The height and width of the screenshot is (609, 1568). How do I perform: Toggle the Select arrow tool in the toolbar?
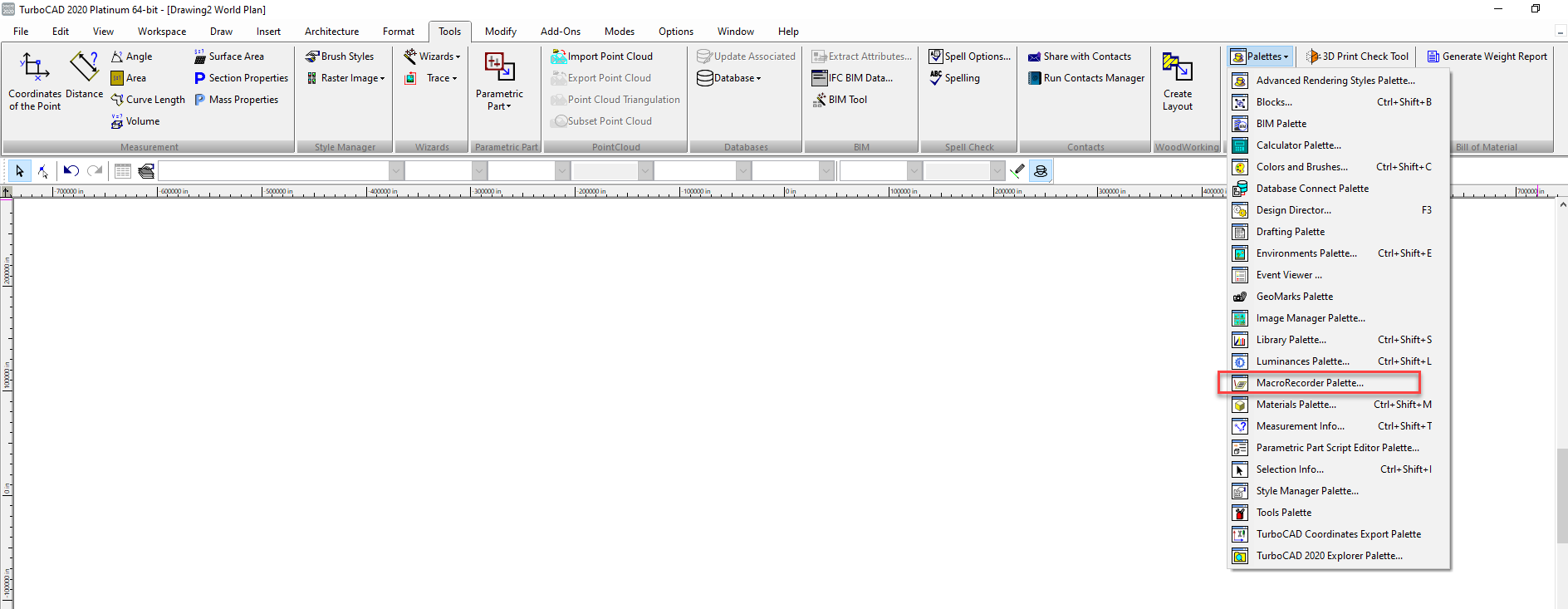20,171
